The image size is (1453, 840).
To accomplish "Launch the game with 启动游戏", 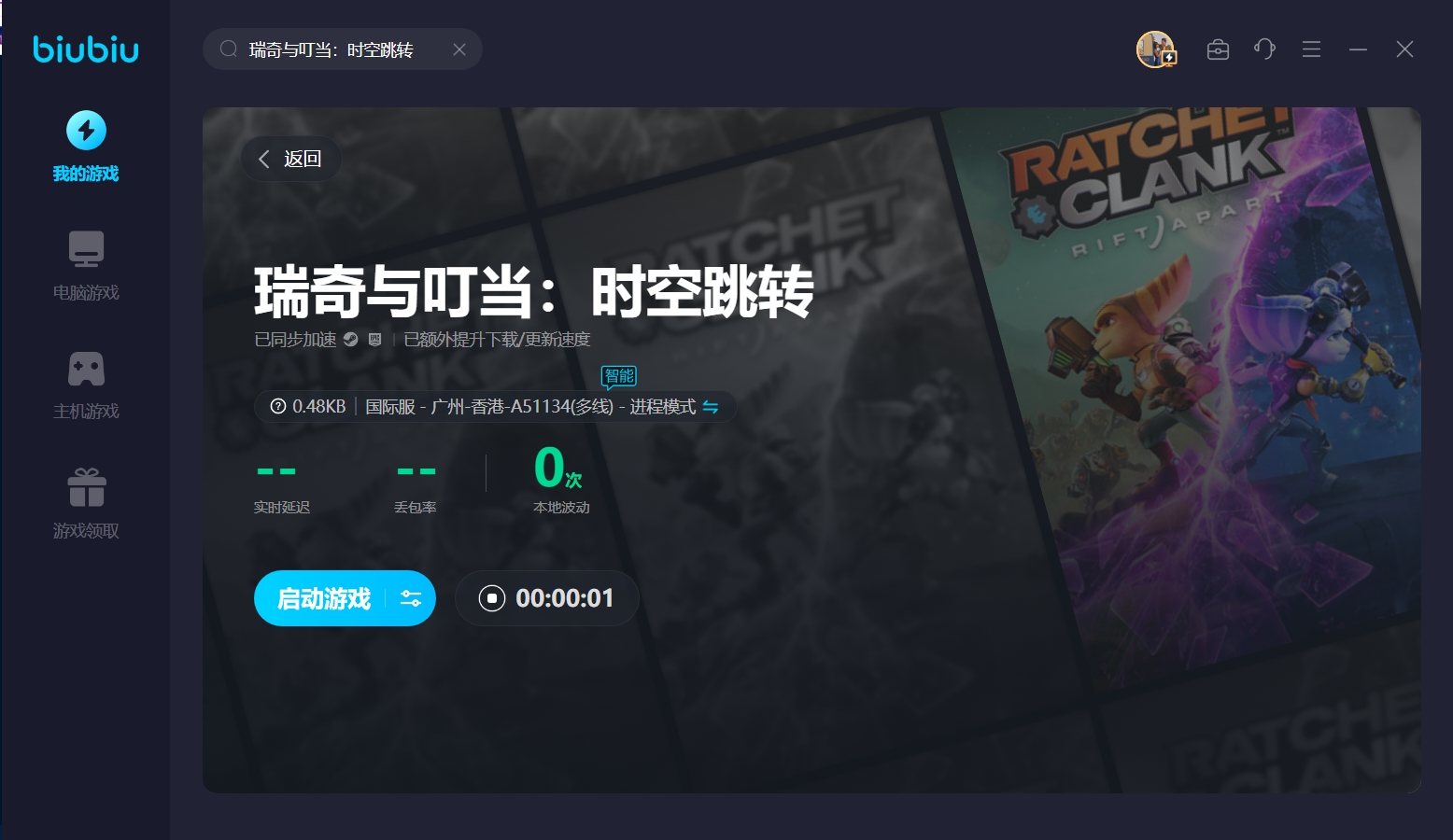I will click(323, 598).
